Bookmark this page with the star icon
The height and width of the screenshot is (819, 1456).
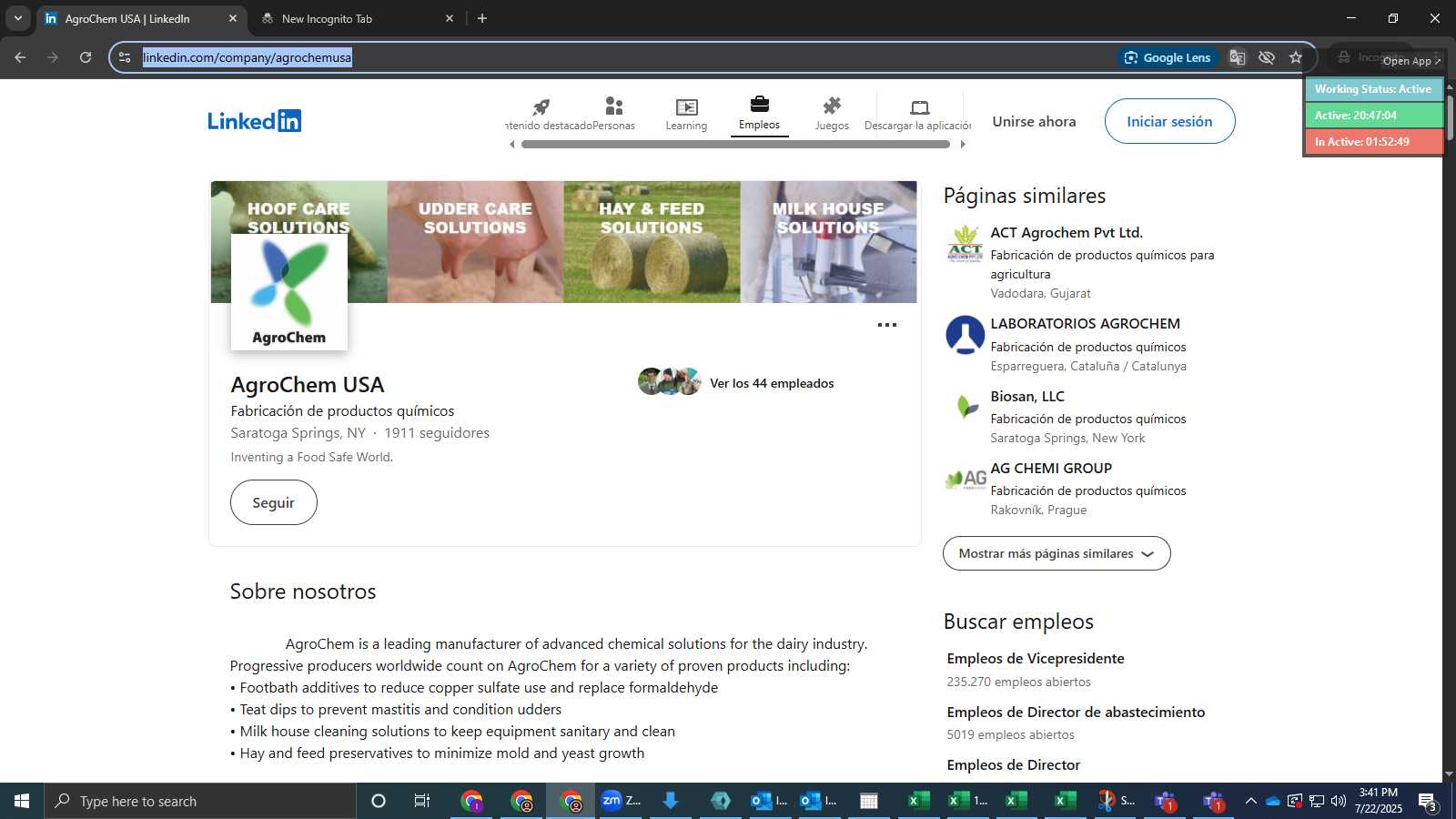1296,57
